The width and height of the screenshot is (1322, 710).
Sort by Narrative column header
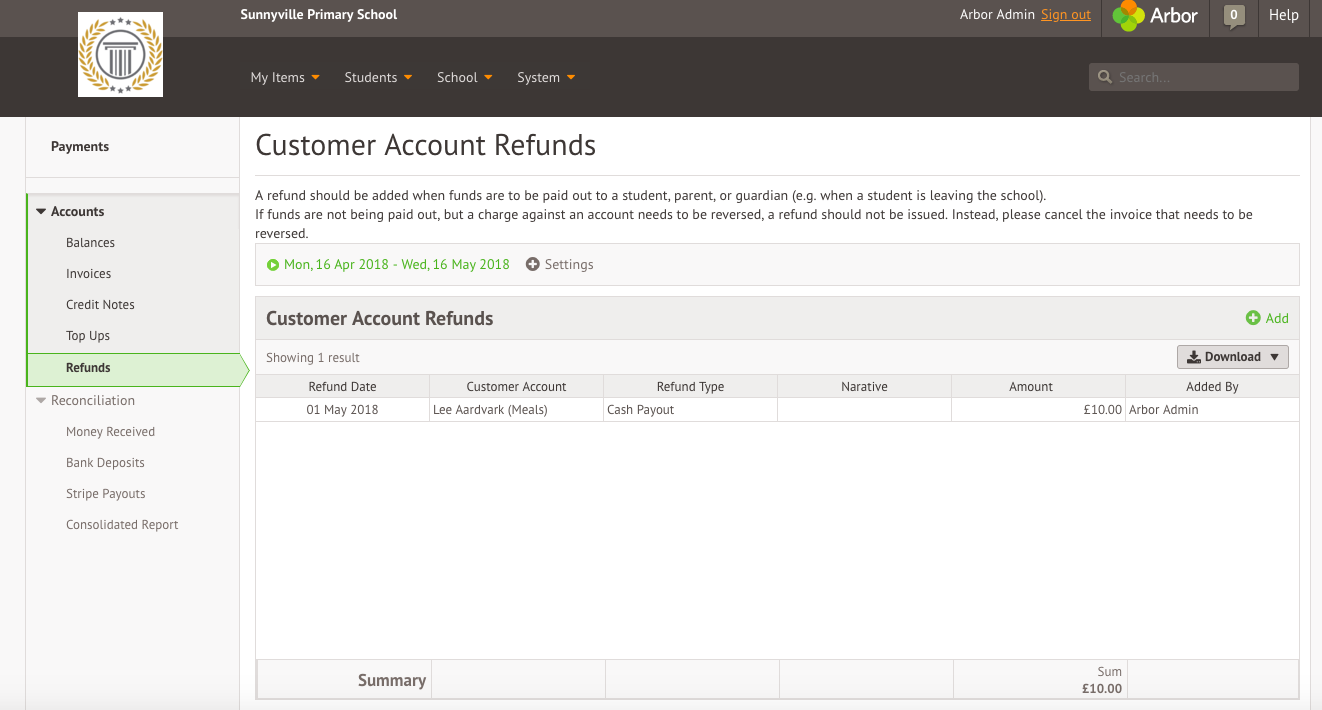pos(864,387)
